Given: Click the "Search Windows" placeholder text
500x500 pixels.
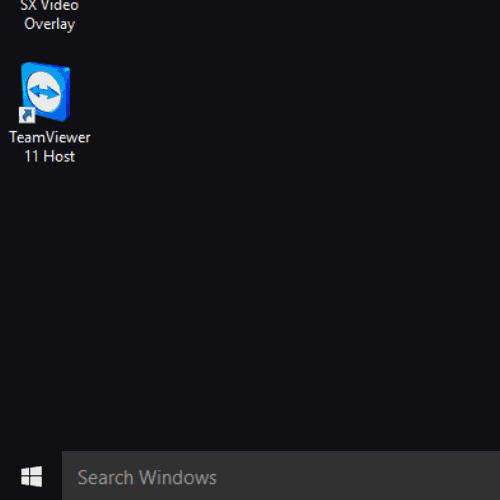Looking at the screenshot, I should click(147, 477).
